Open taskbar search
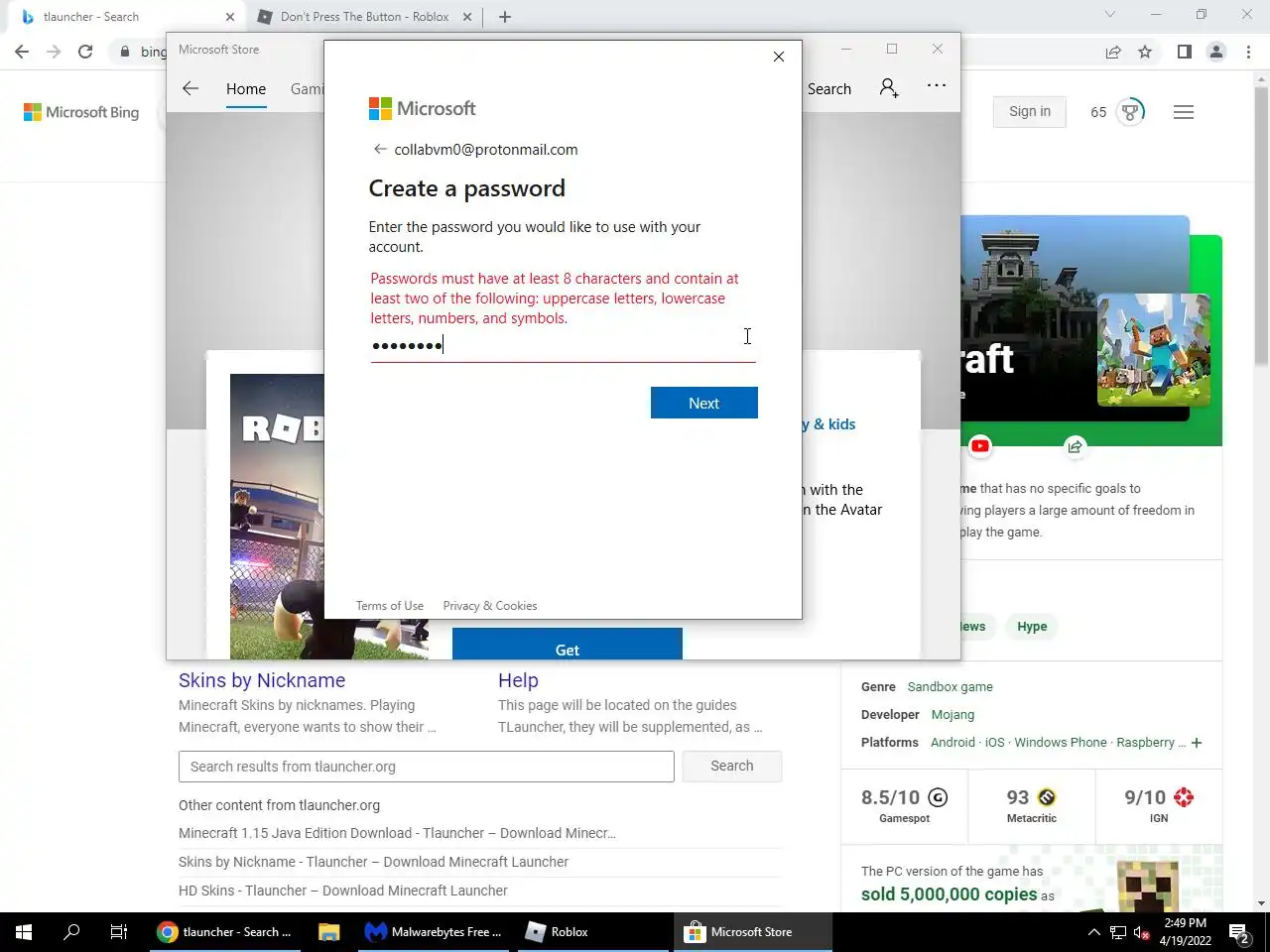 tap(71, 932)
